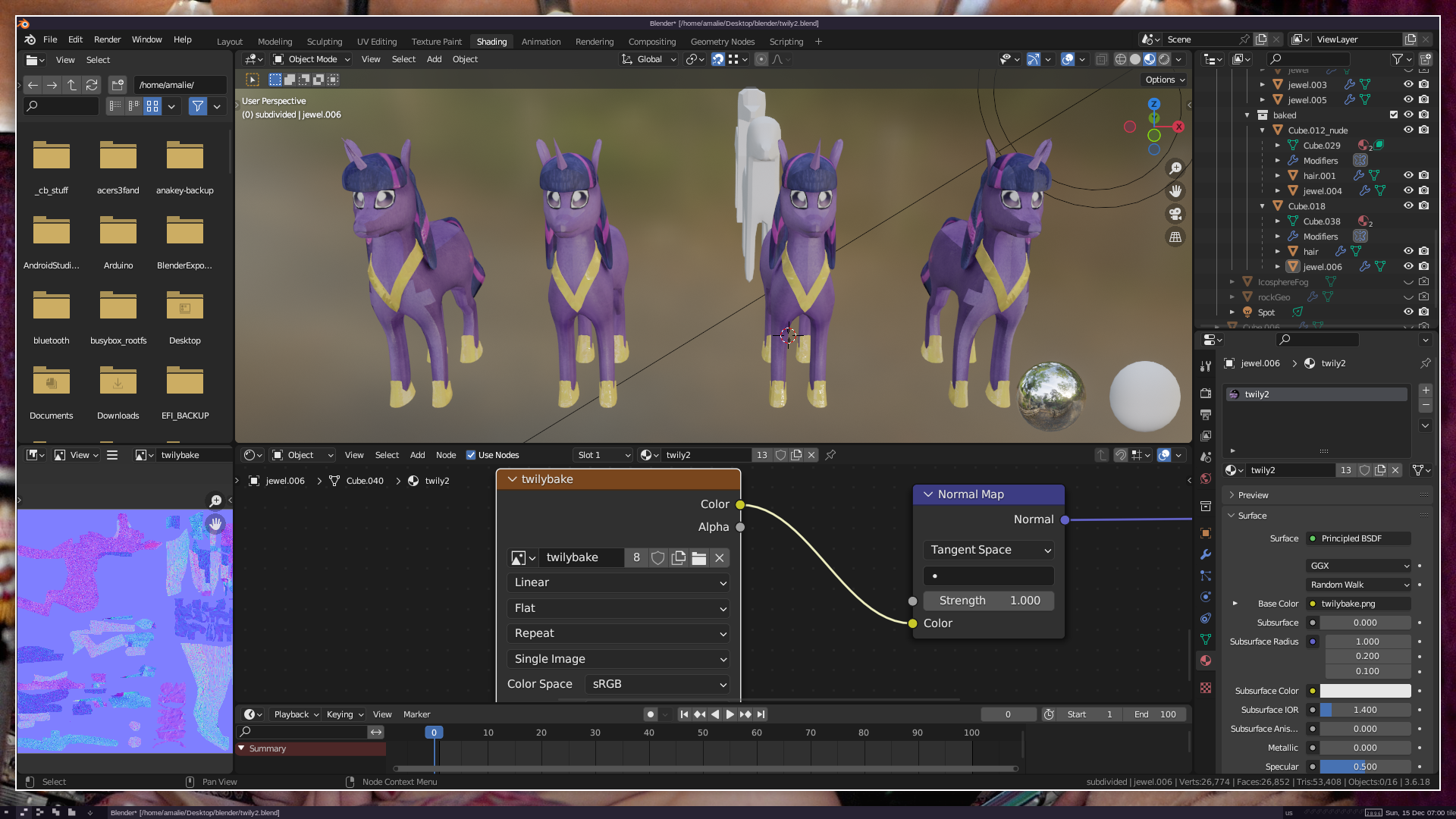
Task: Click the play animation button
Action: (730, 714)
